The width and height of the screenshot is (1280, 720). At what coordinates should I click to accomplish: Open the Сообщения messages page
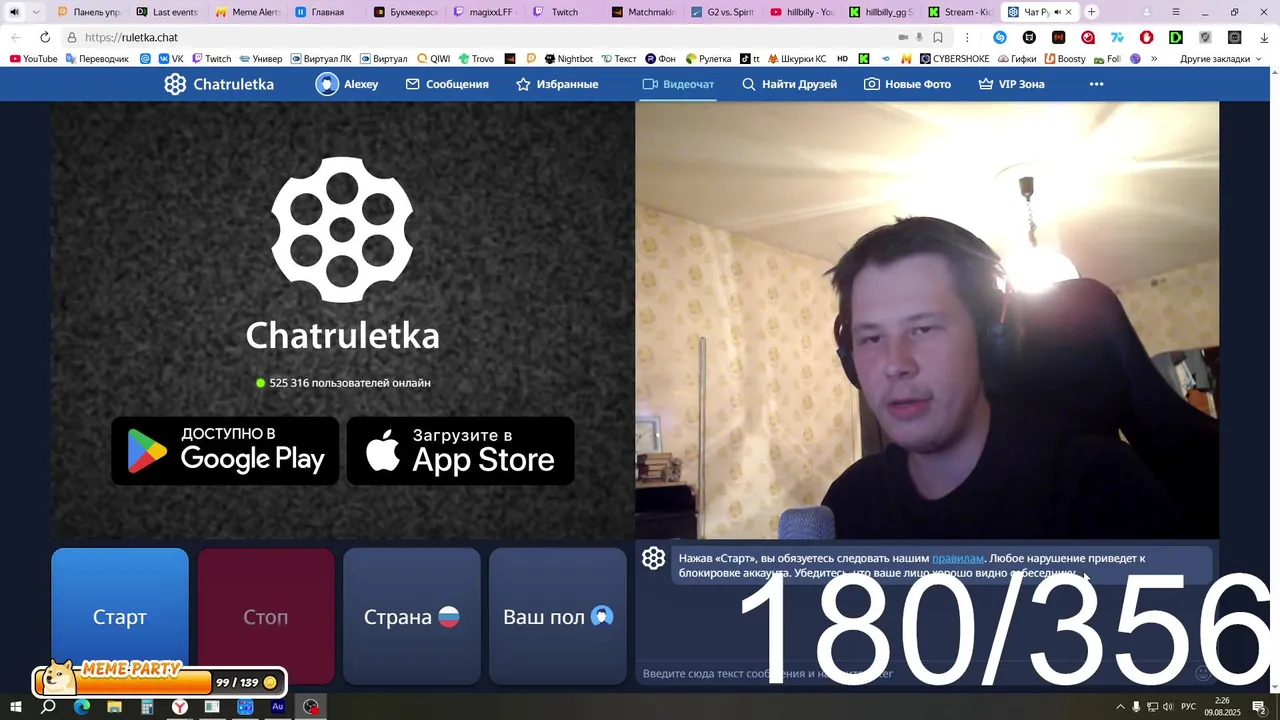[x=447, y=84]
